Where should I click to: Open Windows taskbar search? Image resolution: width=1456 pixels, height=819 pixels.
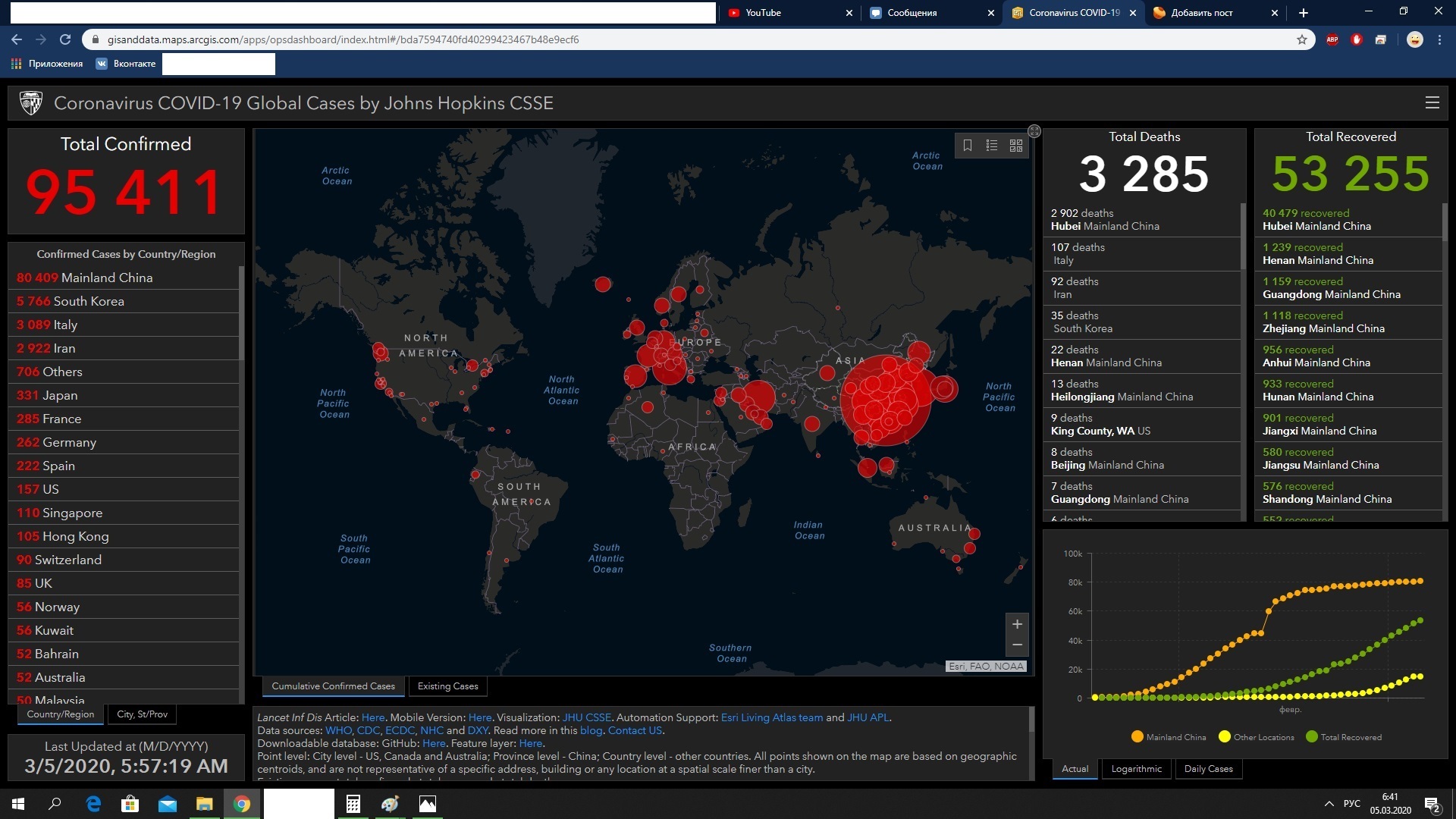coord(55,804)
